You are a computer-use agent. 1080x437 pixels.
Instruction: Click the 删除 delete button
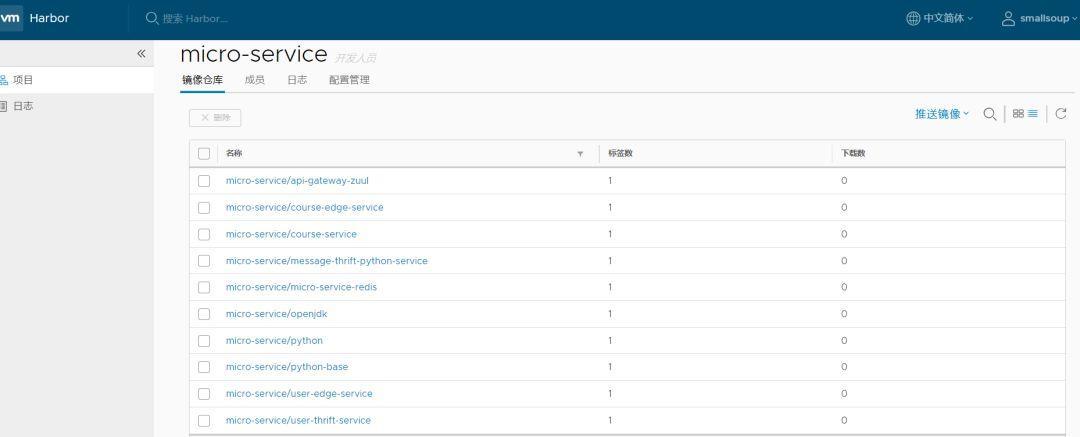tap(215, 118)
